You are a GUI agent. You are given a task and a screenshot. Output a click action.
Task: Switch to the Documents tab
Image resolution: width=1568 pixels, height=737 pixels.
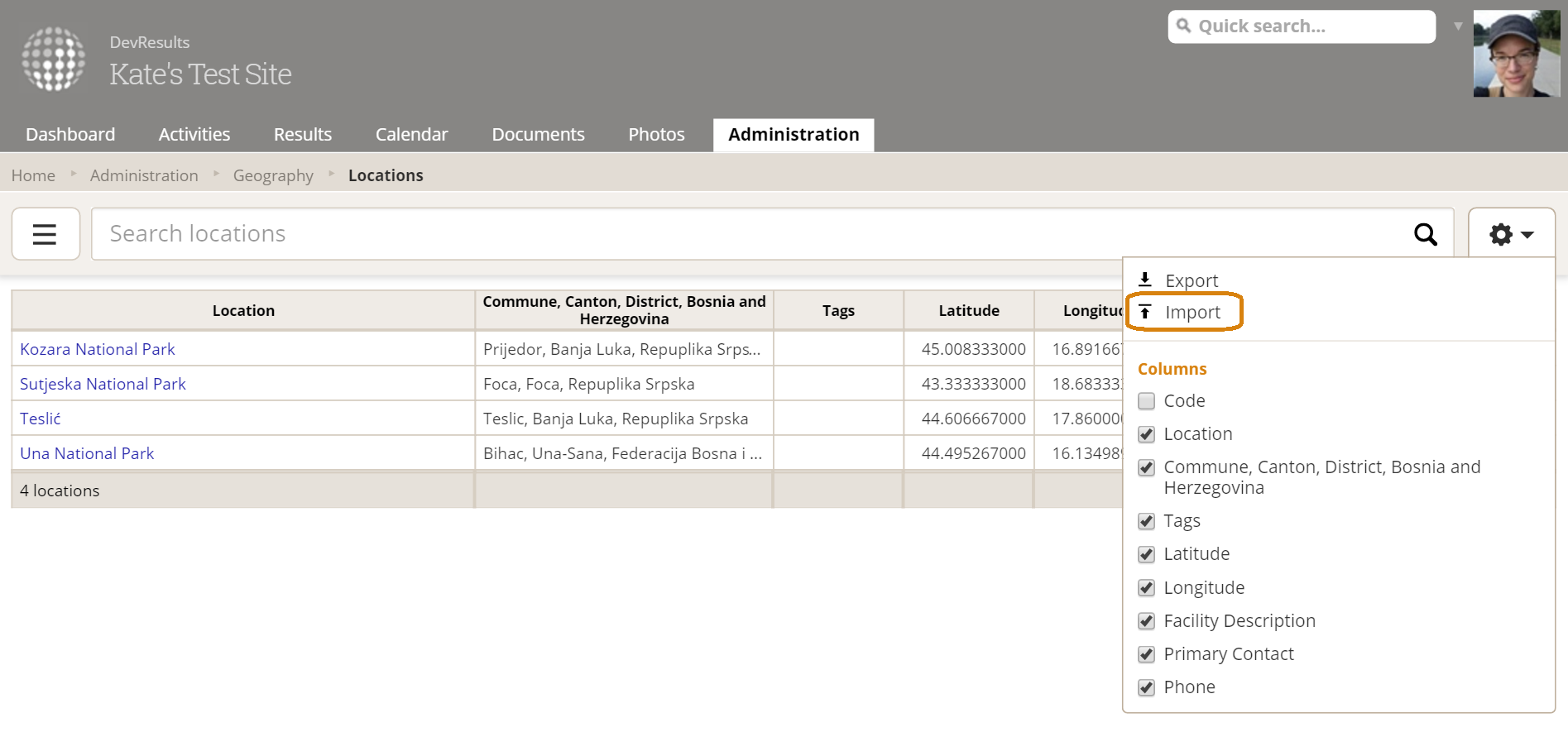coord(538,135)
